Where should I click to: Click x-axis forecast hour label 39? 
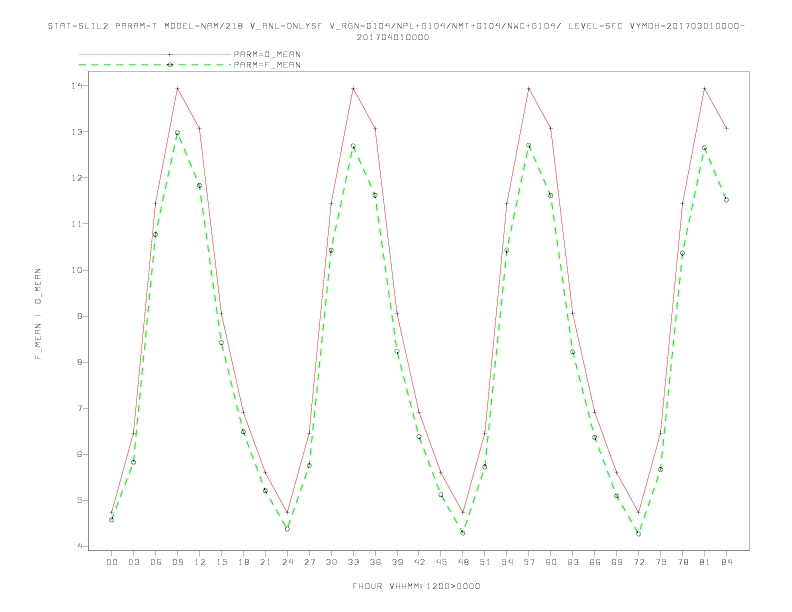tap(397, 562)
